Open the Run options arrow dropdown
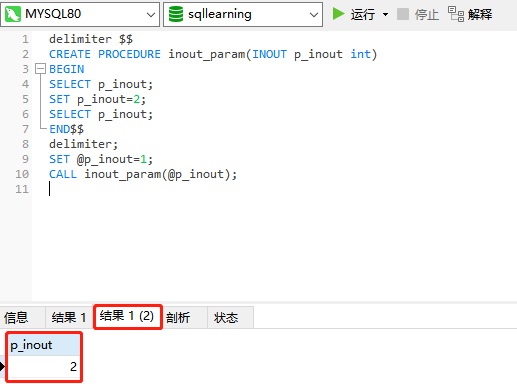Viewport: 517px width, 384px height. [385, 14]
